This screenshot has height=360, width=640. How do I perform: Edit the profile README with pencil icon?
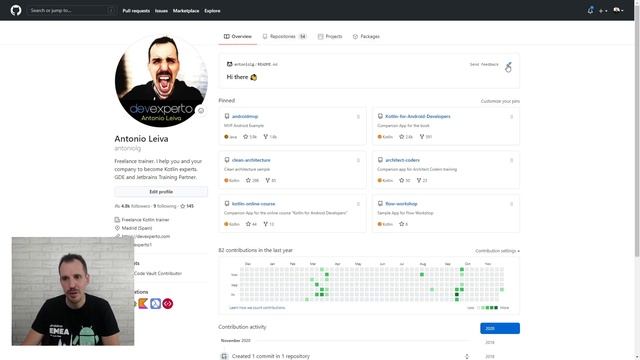509,65
